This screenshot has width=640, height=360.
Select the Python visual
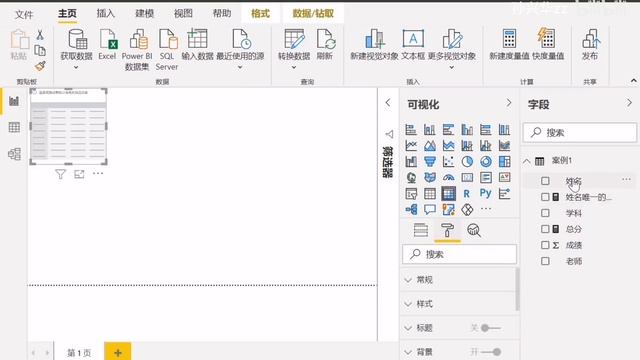click(x=486, y=193)
